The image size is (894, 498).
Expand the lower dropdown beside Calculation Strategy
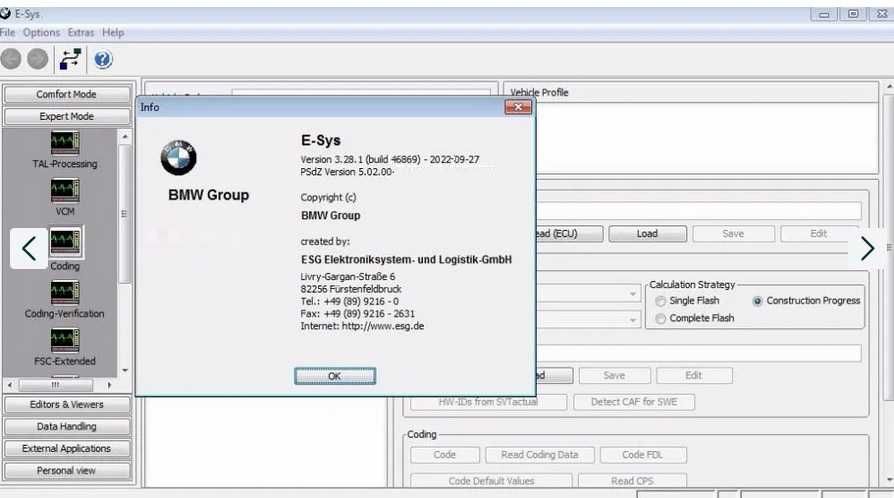pos(633,320)
